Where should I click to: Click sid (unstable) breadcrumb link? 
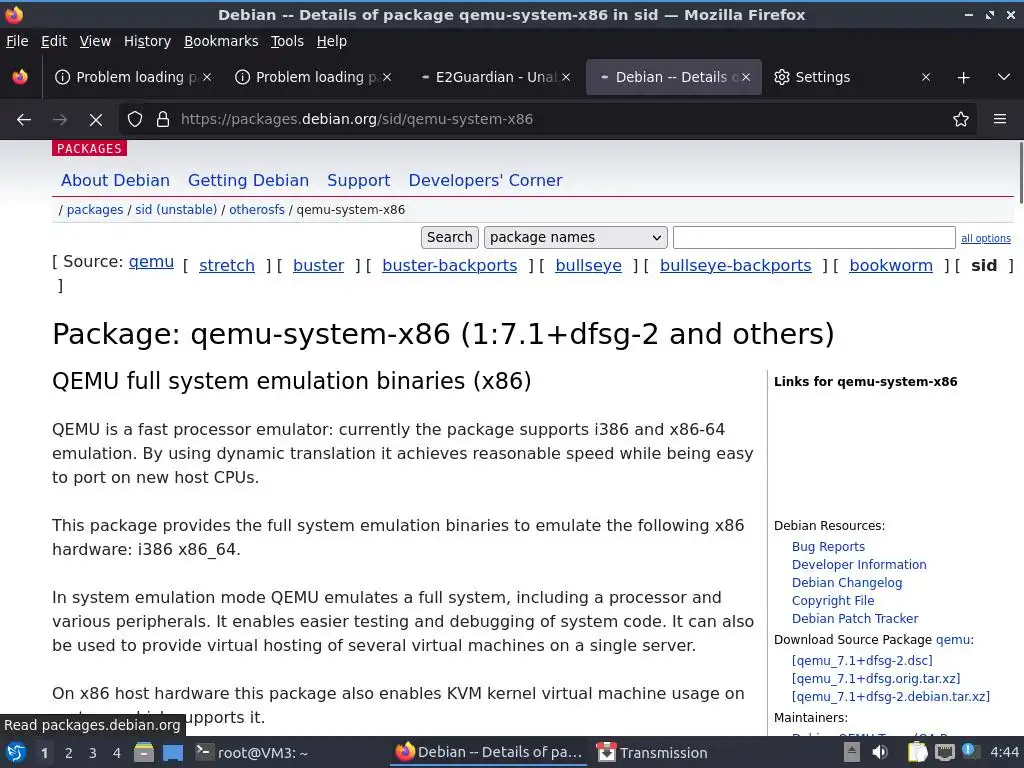pyautogui.click(x=176, y=210)
